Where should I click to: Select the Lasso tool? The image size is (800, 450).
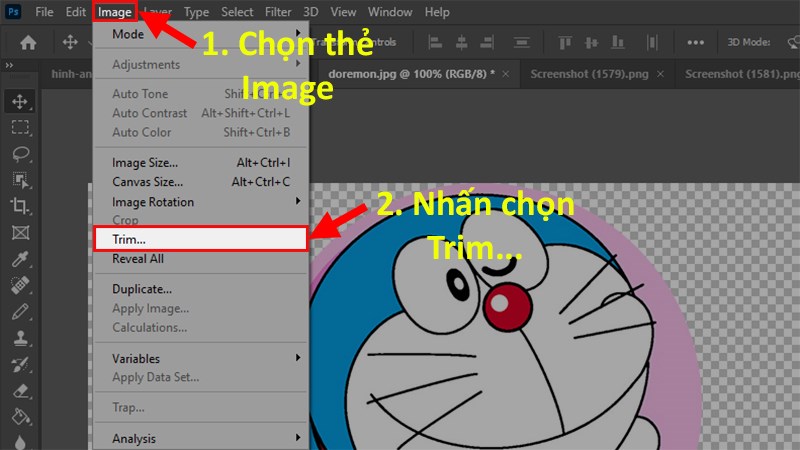(x=20, y=154)
